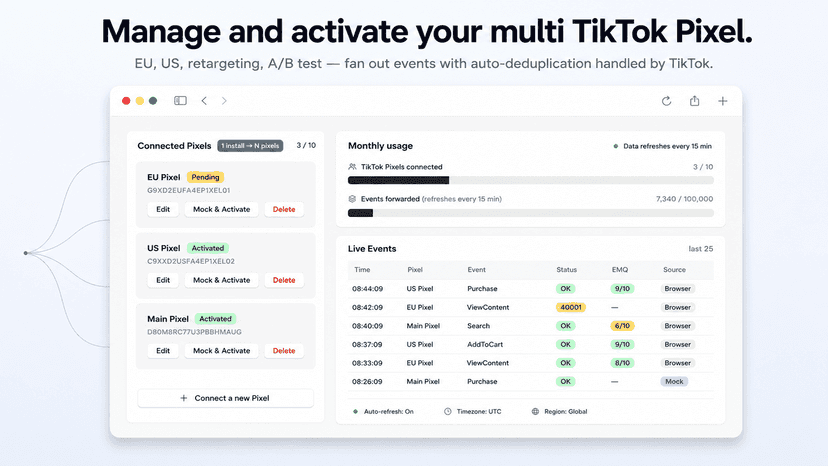Screen dimensions: 828x466
Task: Connect a new Pixel
Action: coord(225,398)
